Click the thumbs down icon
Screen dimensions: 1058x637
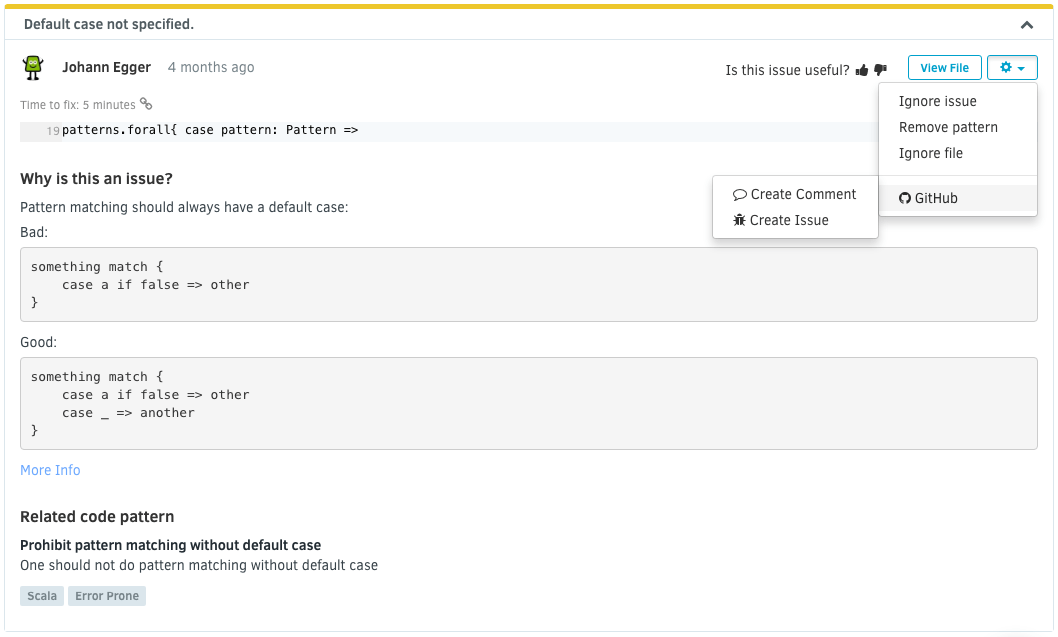880,70
